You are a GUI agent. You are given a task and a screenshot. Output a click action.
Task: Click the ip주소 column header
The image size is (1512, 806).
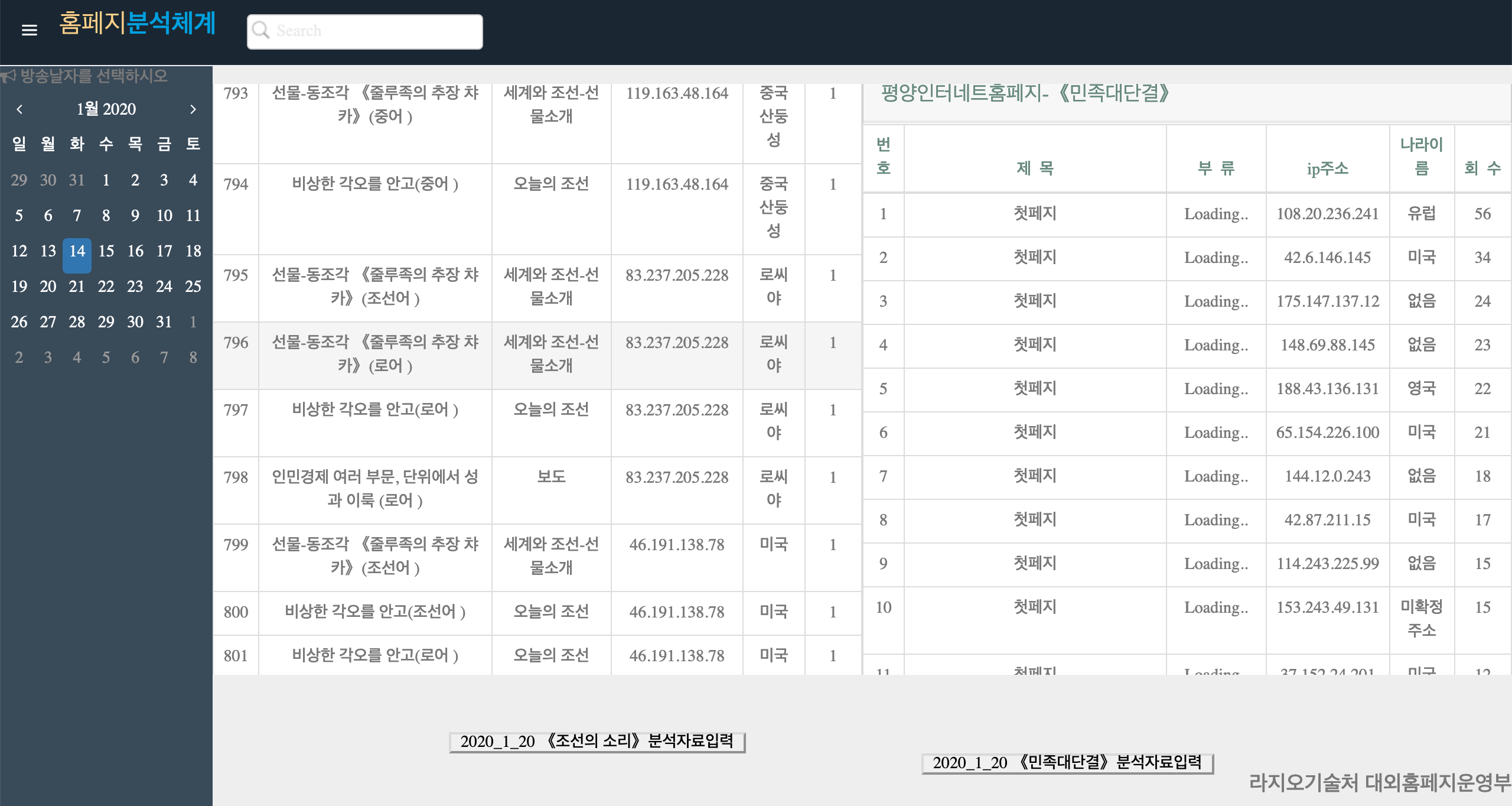click(x=1327, y=168)
